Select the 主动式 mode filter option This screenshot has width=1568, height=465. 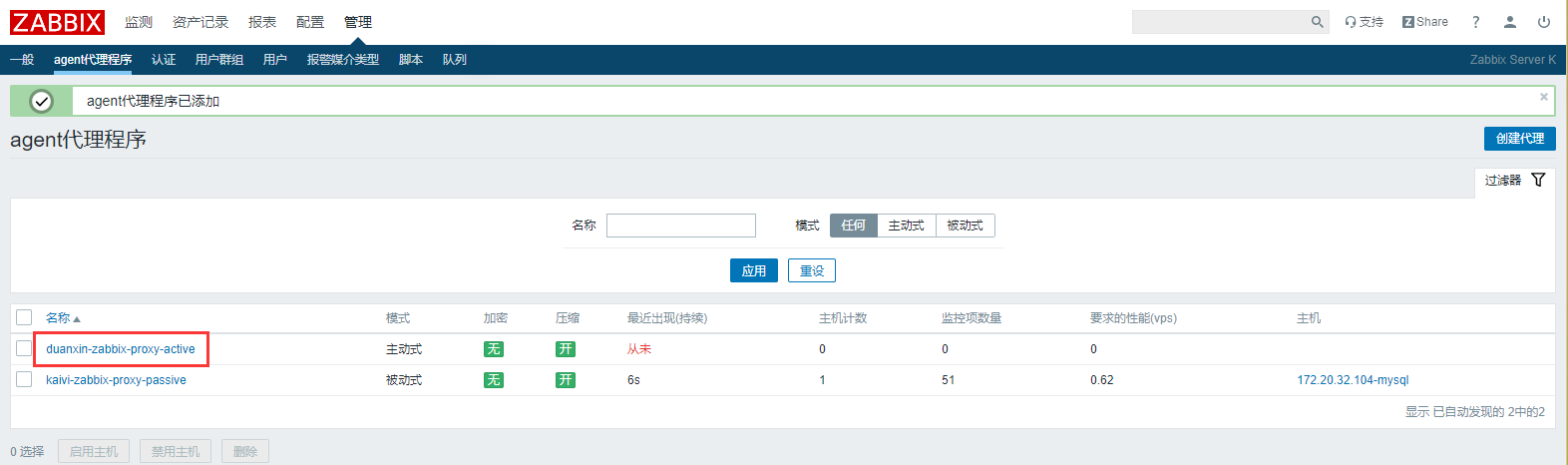pyautogui.click(x=907, y=226)
